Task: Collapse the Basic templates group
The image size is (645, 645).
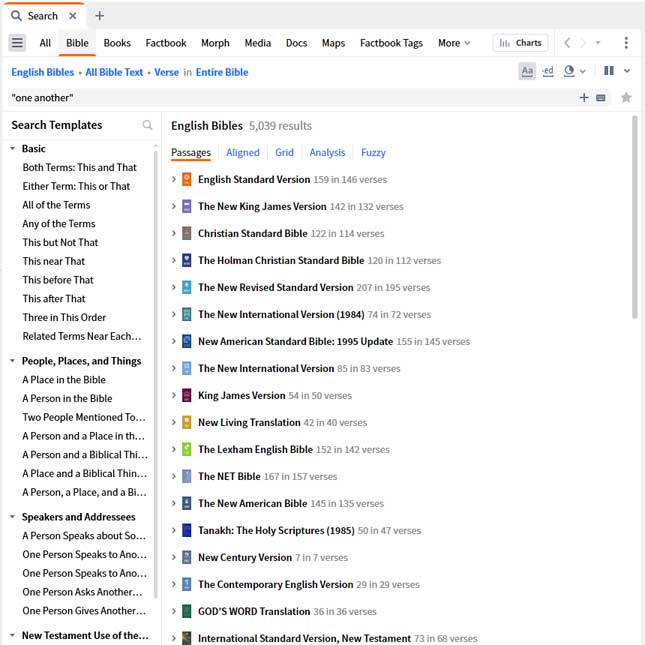Action: click(x=12, y=148)
